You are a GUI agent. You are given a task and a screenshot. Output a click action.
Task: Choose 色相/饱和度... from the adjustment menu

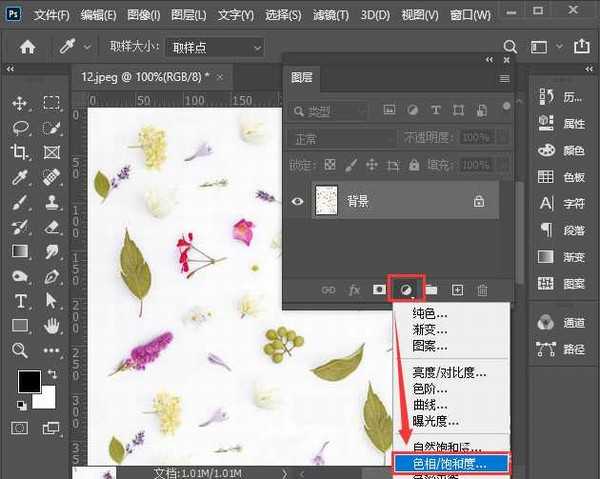[450, 464]
